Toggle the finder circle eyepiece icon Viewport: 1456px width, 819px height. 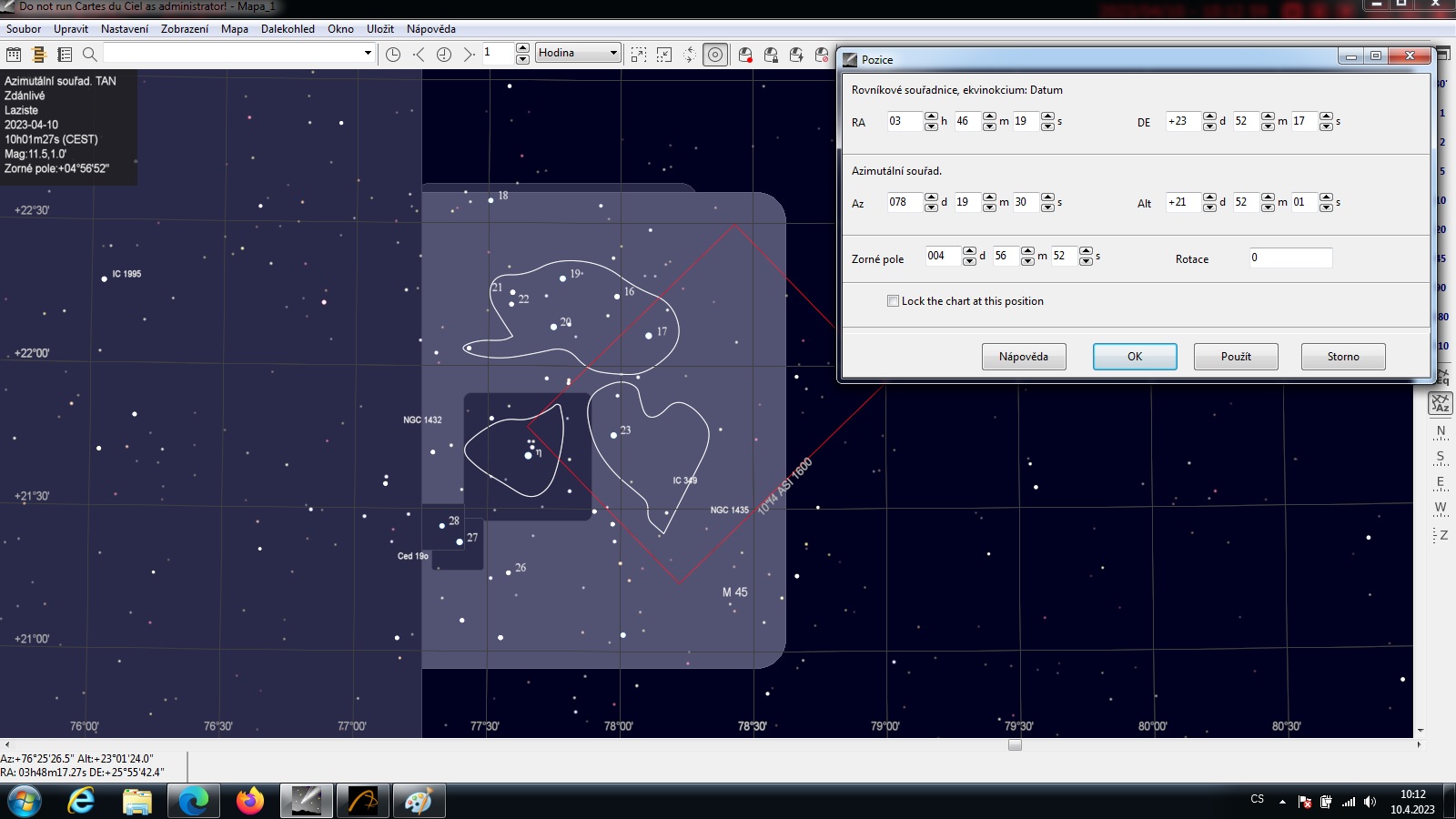pos(715,55)
